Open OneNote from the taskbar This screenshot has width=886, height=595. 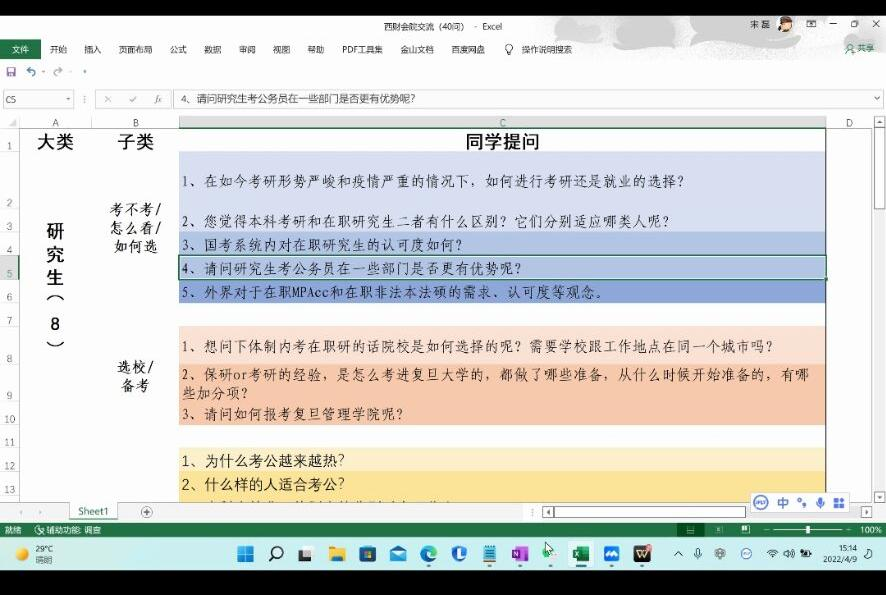click(x=519, y=554)
